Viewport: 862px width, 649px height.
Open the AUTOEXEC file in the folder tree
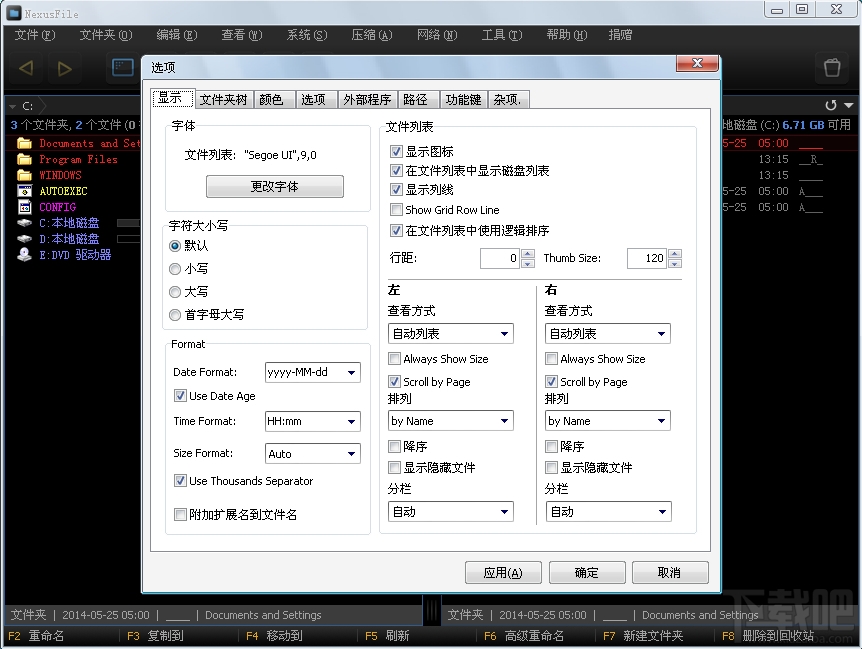pos(62,191)
